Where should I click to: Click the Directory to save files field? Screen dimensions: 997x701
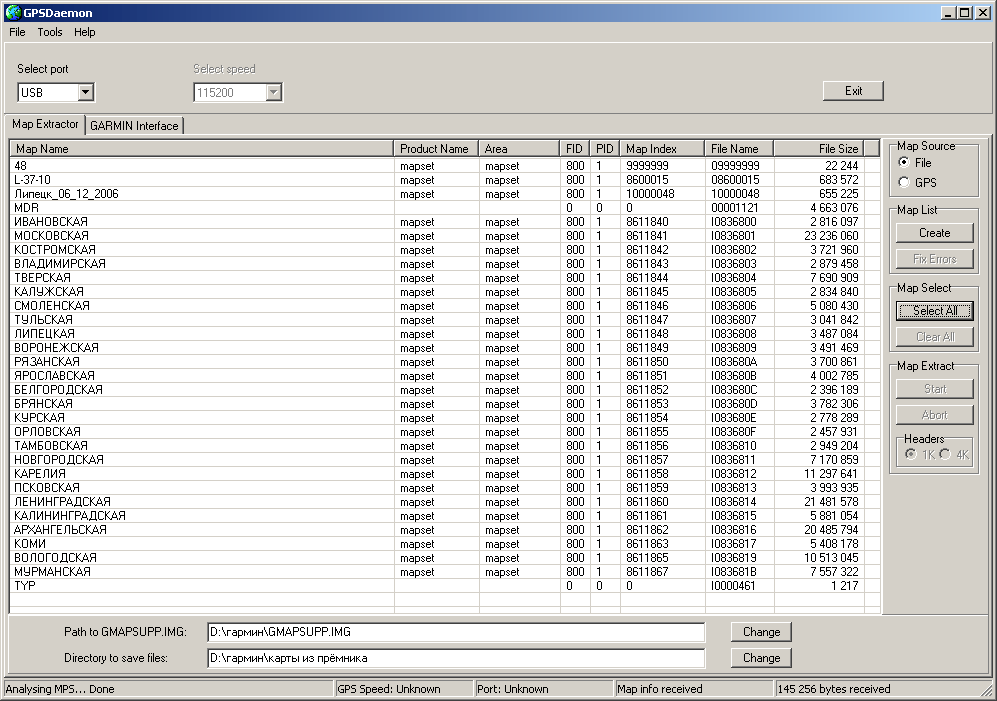coord(455,658)
